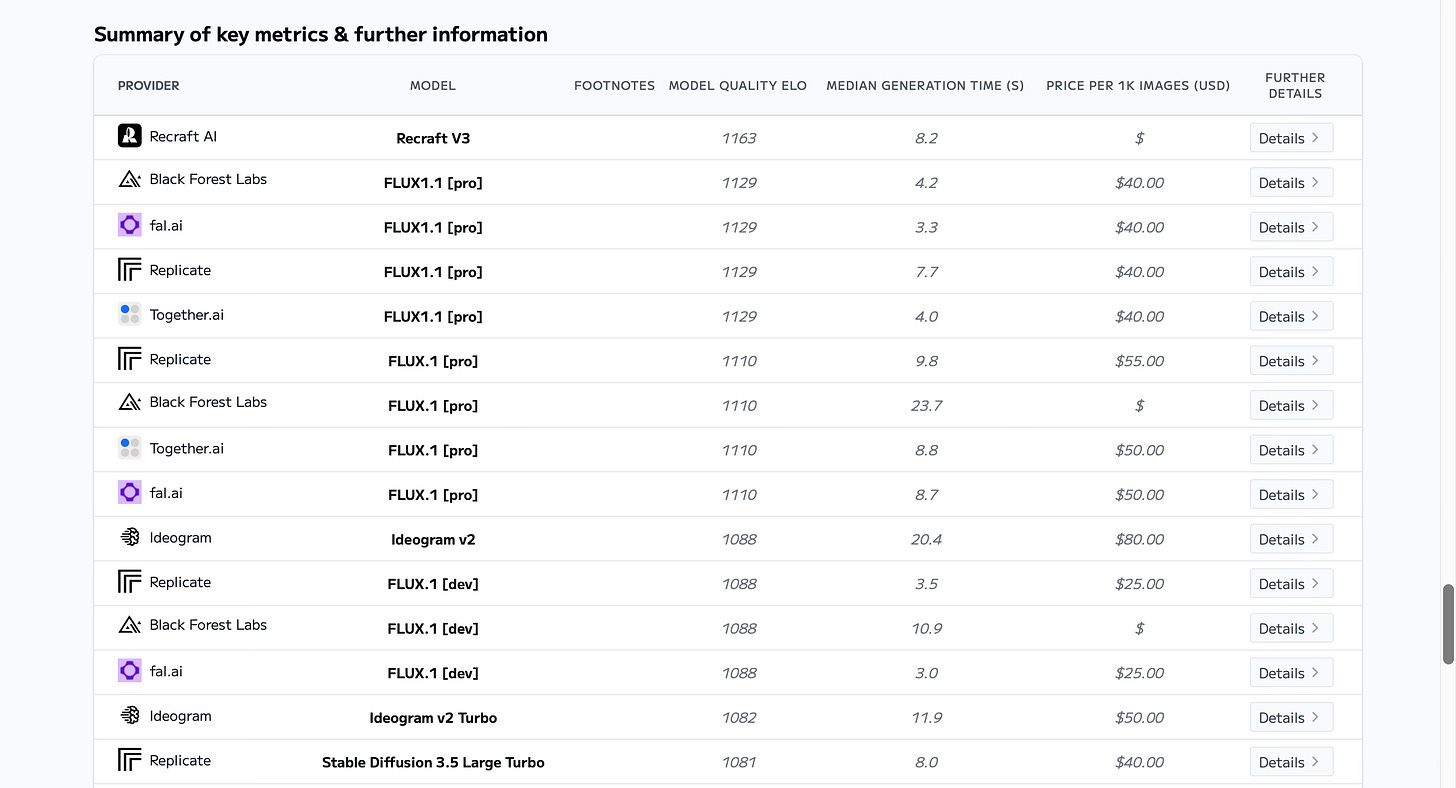Click Stable Diffusion 3.5 Large Turbo model name
The image size is (1456, 788).
pos(433,762)
